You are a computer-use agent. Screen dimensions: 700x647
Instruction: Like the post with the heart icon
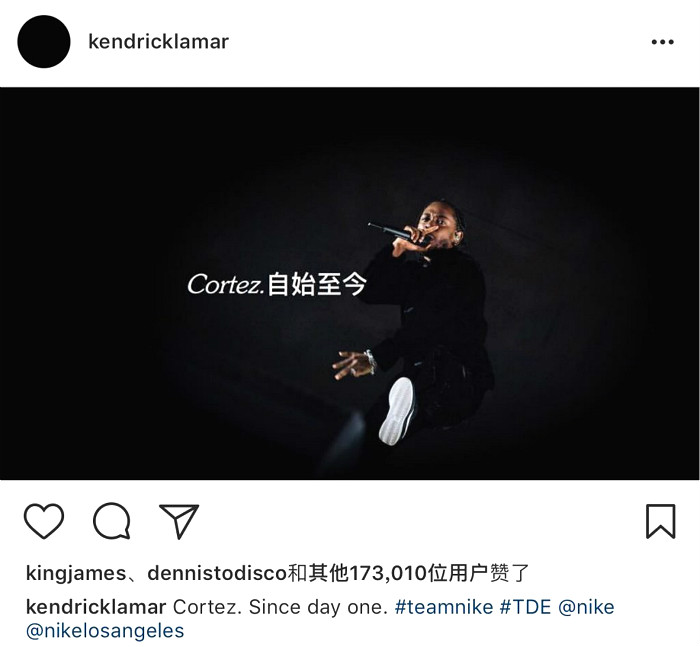tap(44, 521)
